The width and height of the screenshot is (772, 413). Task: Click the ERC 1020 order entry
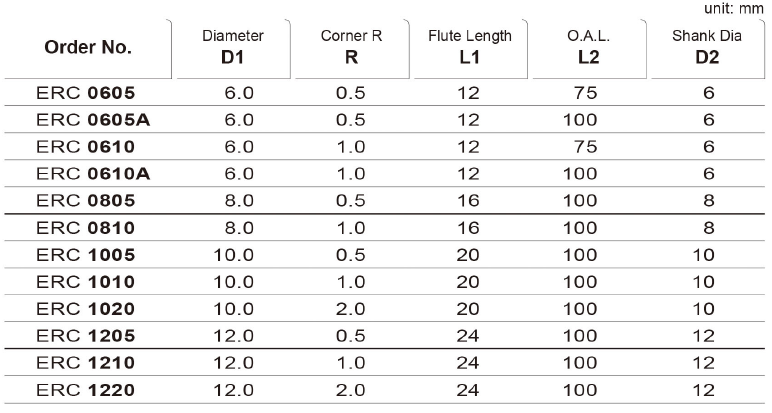pyautogui.click(x=86, y=309)
